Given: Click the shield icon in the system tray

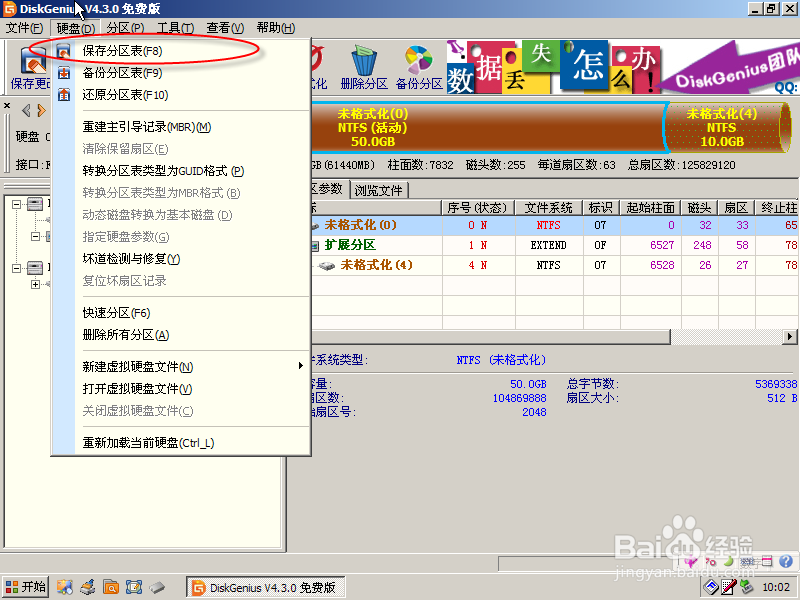Looking at the screenshot, I should 712,588.
